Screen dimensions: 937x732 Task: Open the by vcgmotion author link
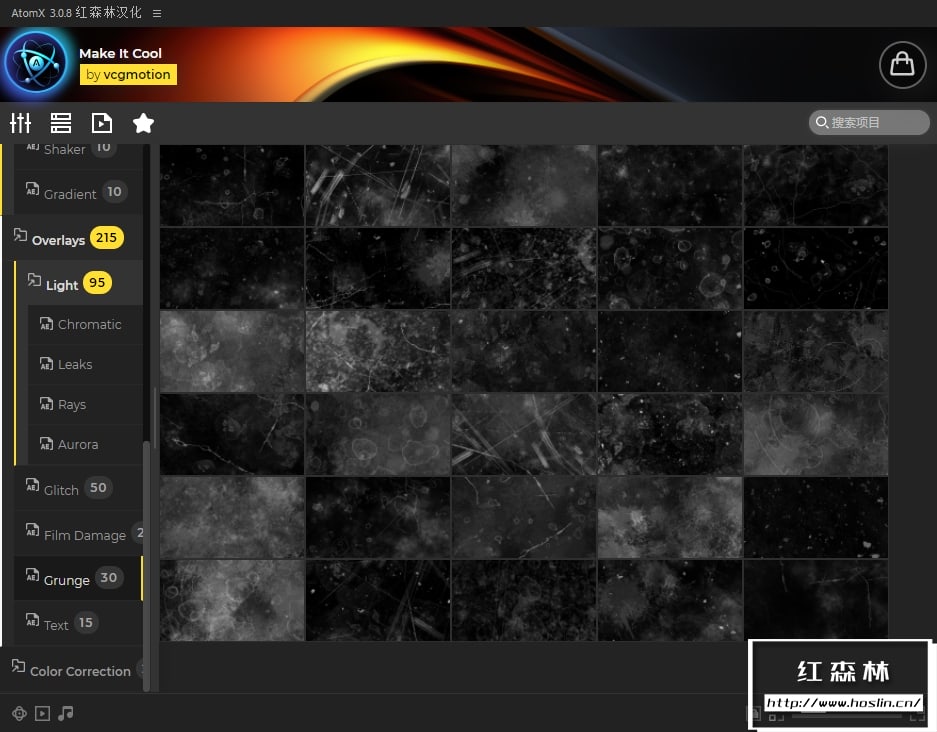pos(128,75)
